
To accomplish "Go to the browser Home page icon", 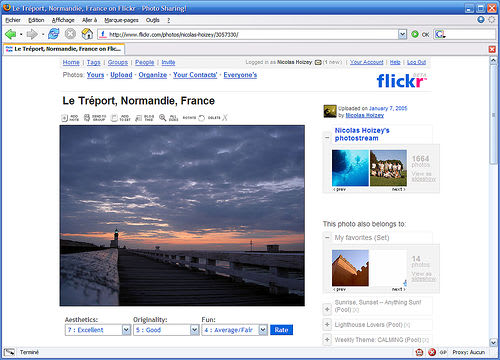I will point(87,34).
